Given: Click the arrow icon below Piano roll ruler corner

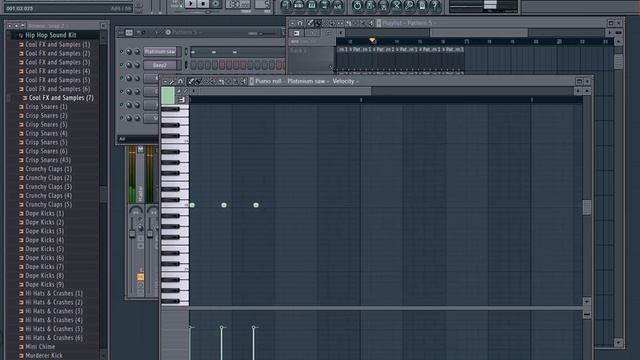Looking at the screenshot, I should 182,100.
